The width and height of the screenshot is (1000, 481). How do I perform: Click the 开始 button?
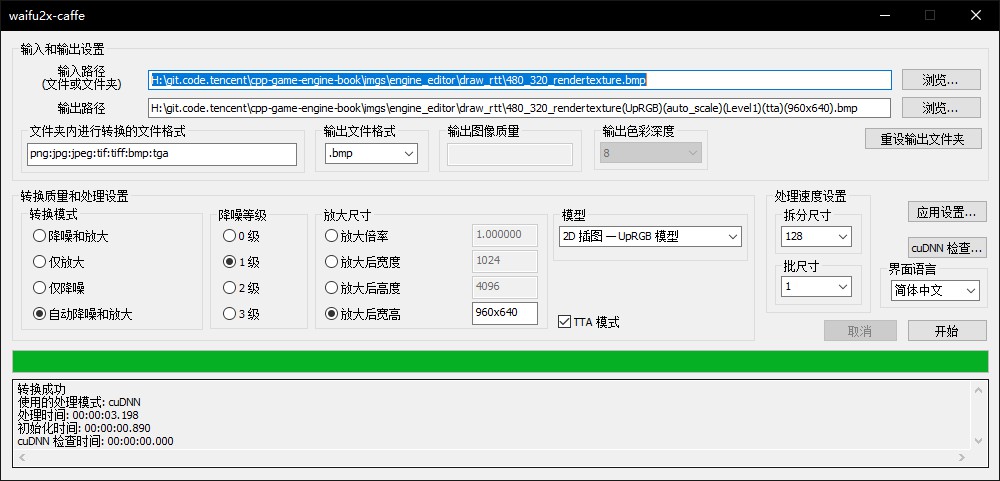[946, 330]
